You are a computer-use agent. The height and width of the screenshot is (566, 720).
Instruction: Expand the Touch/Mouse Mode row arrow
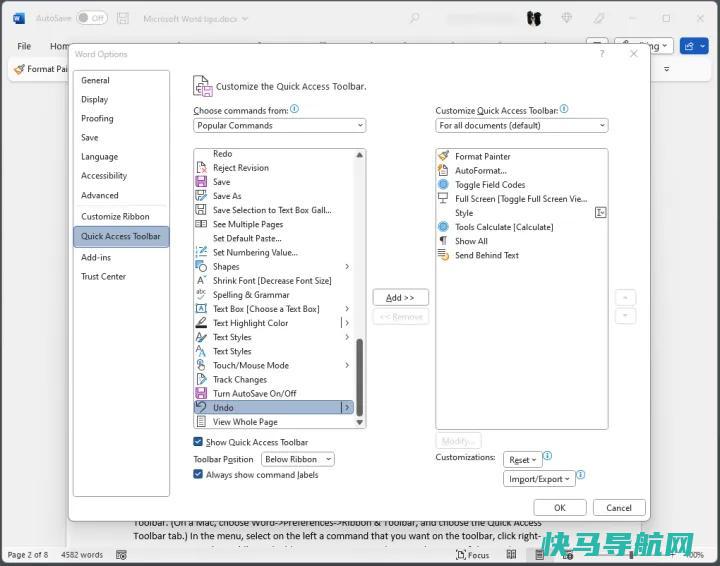pos(347,365)
